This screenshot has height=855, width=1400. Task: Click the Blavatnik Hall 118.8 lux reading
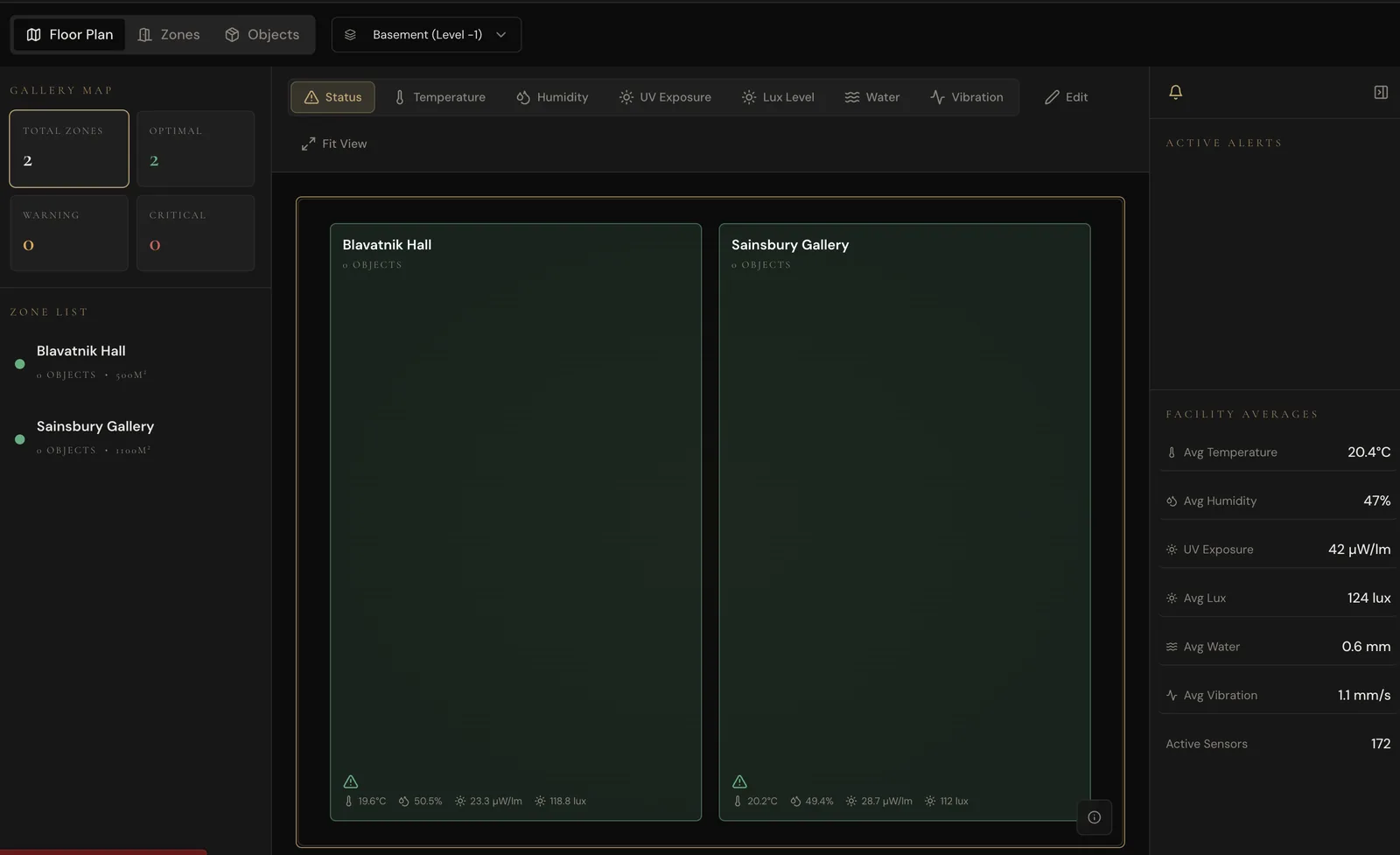point(560,801)
